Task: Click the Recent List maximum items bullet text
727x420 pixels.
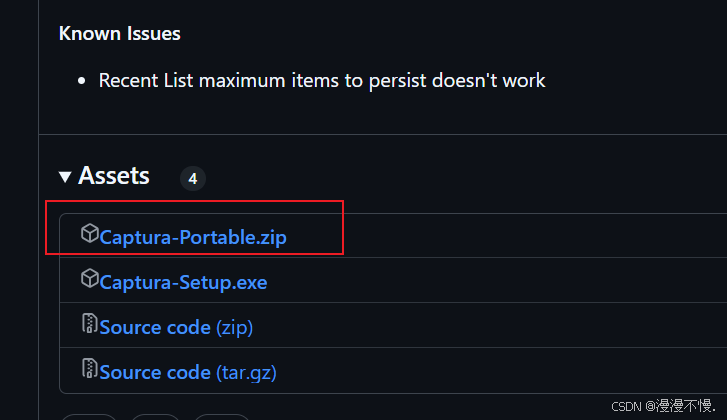Action: click(322, 81)
